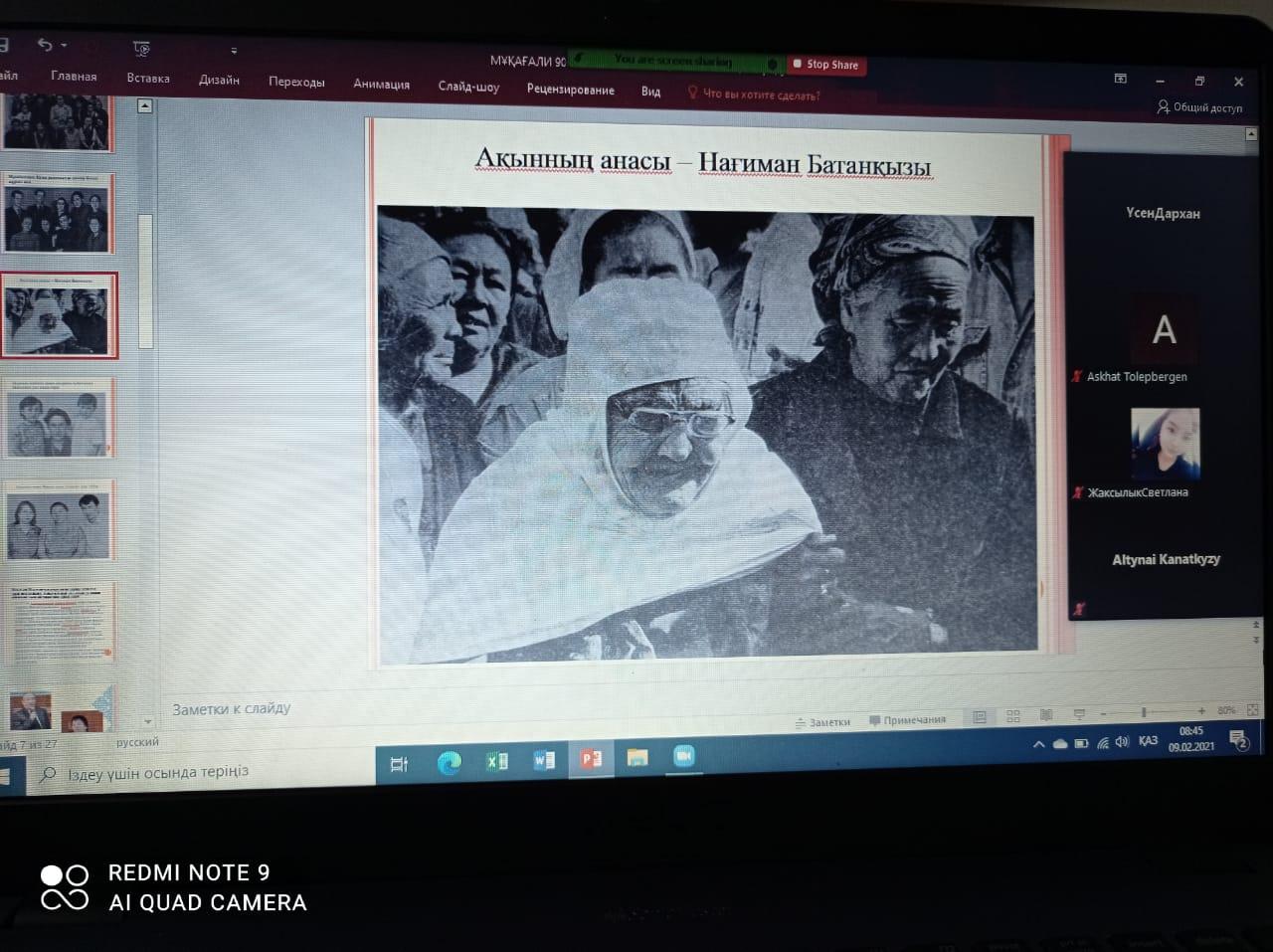Start slideshow from beginning via toolbar icon
The image size is (1273, 952).
(x=140, y=48)
